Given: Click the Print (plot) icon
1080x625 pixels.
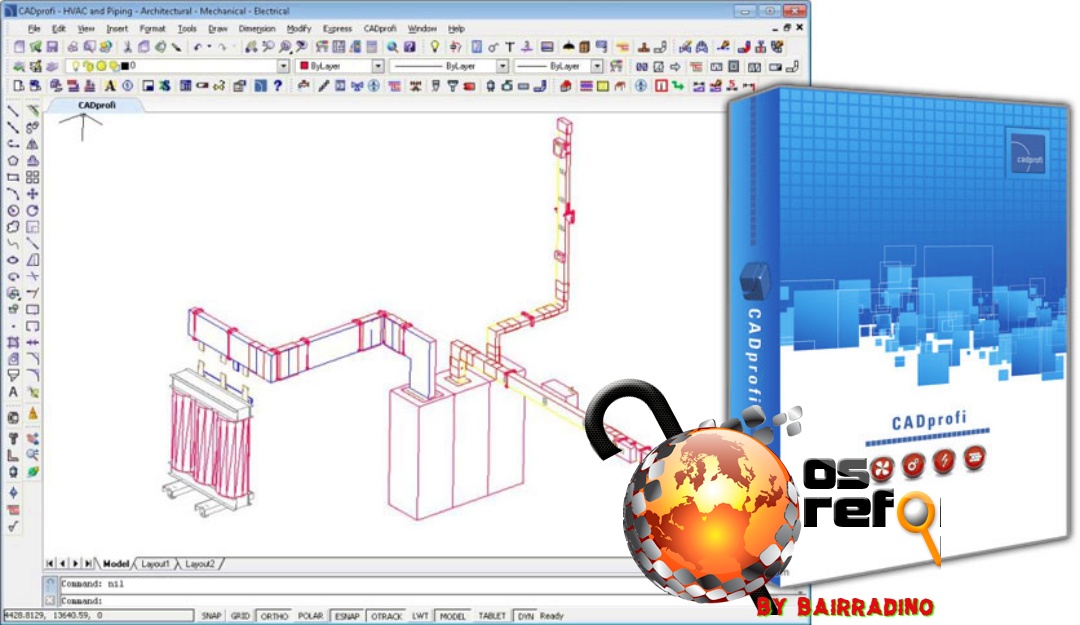Looking at the screenshot, I should click(72, 47).
